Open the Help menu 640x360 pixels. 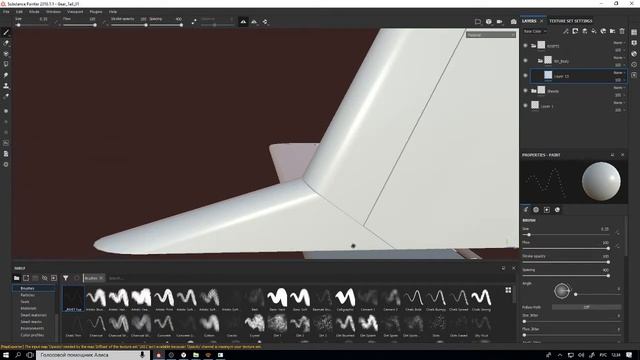(113, 12)
